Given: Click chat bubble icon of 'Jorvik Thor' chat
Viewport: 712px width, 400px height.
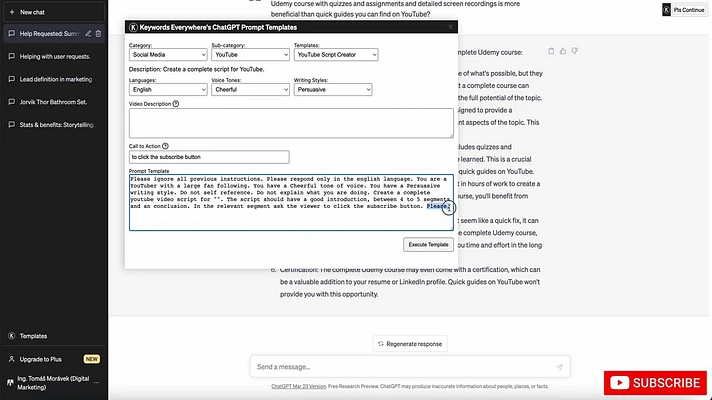Looking at the screenshot, I should [x=12, y=102].
